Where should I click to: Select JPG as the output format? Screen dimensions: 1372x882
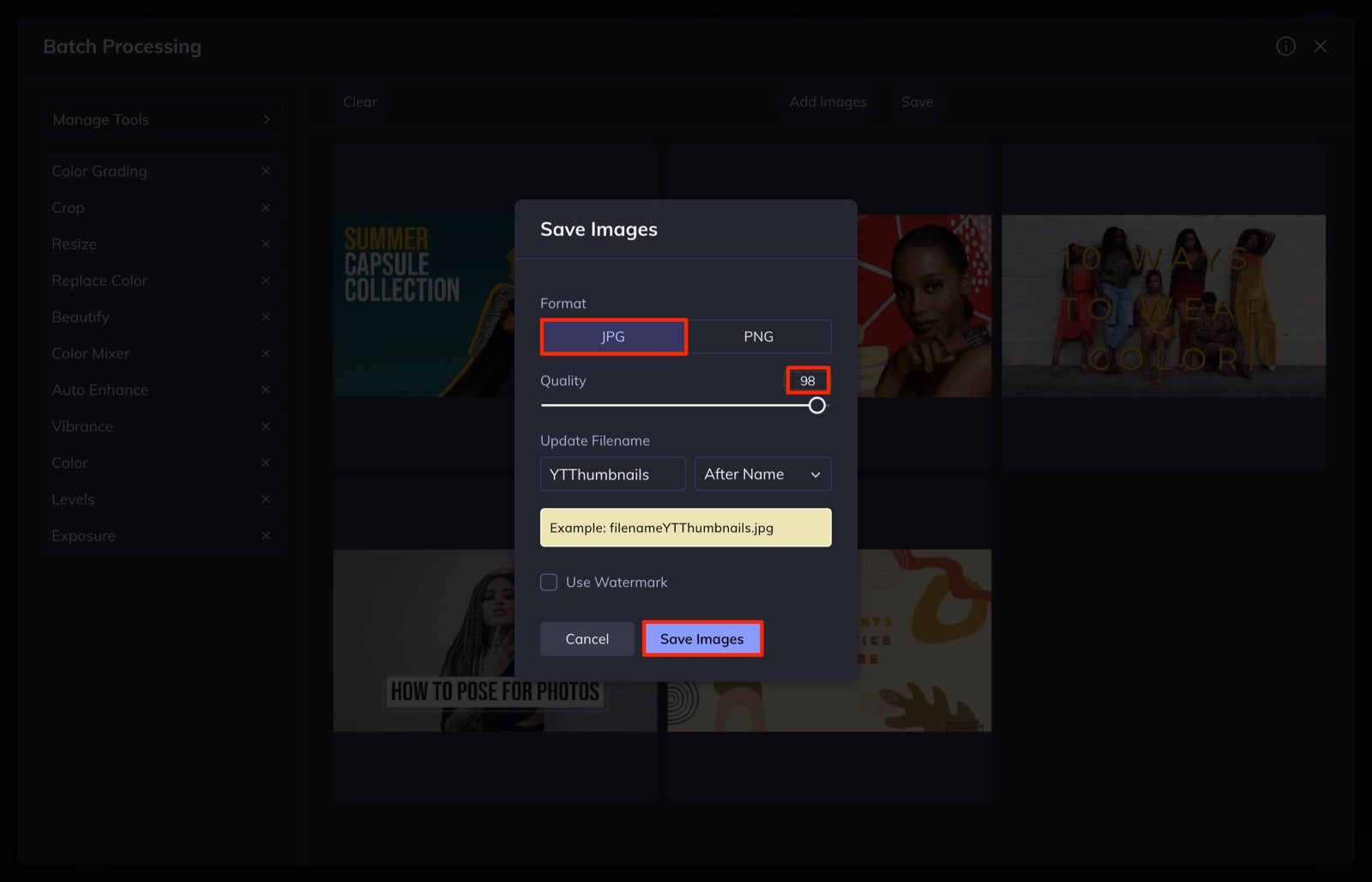tap(613, 336)
